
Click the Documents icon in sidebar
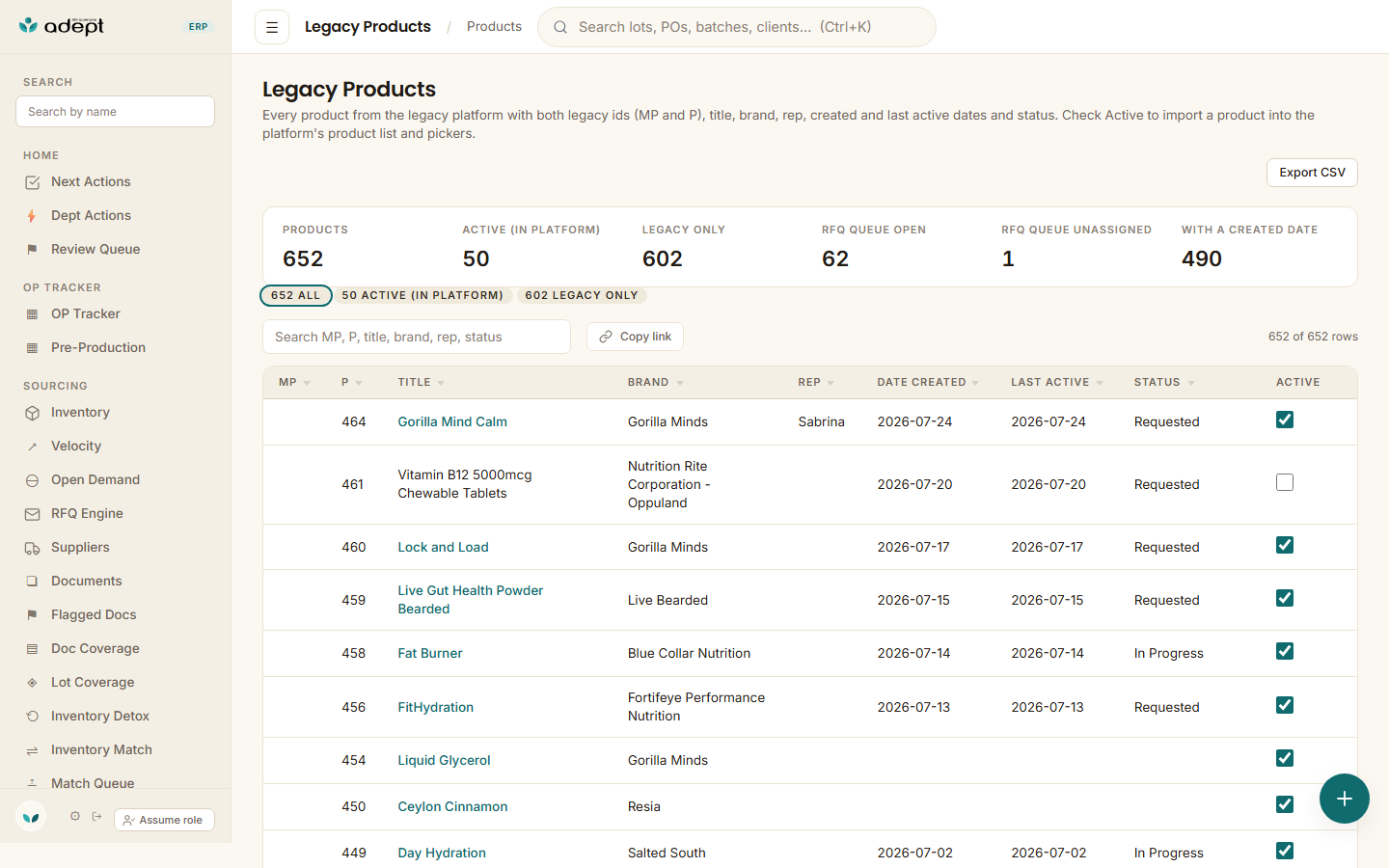coord(33,582)
